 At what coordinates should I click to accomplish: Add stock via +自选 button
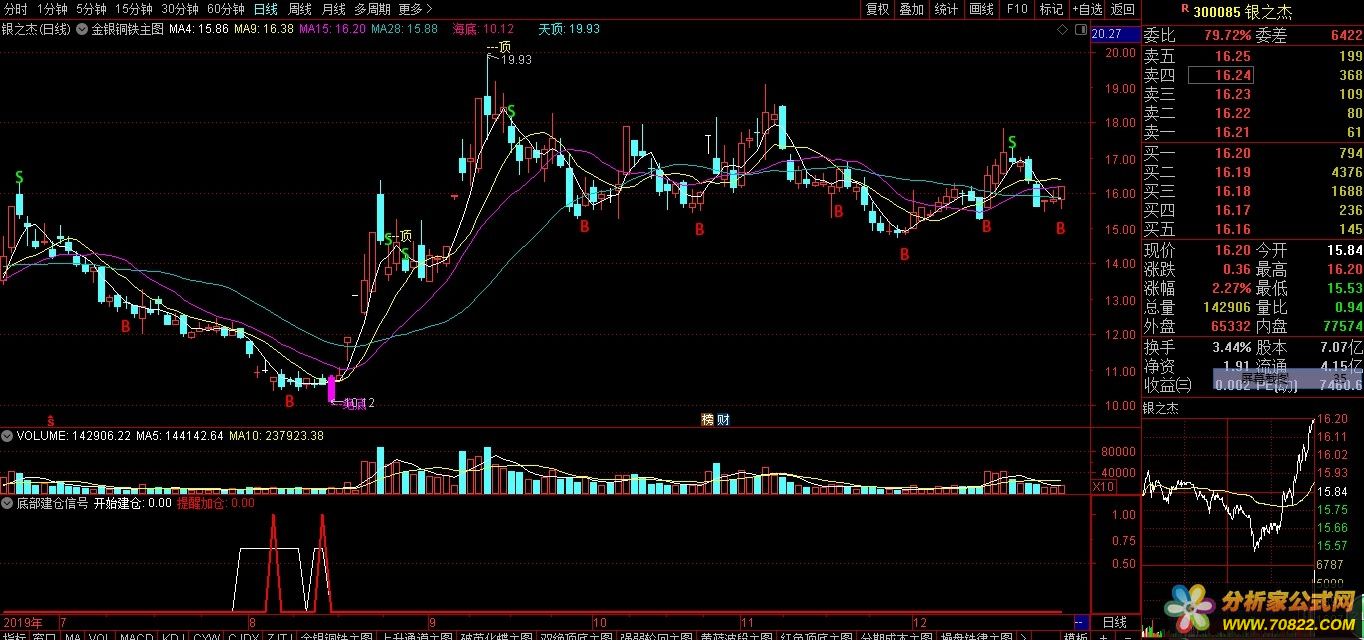coord(1087,9)
